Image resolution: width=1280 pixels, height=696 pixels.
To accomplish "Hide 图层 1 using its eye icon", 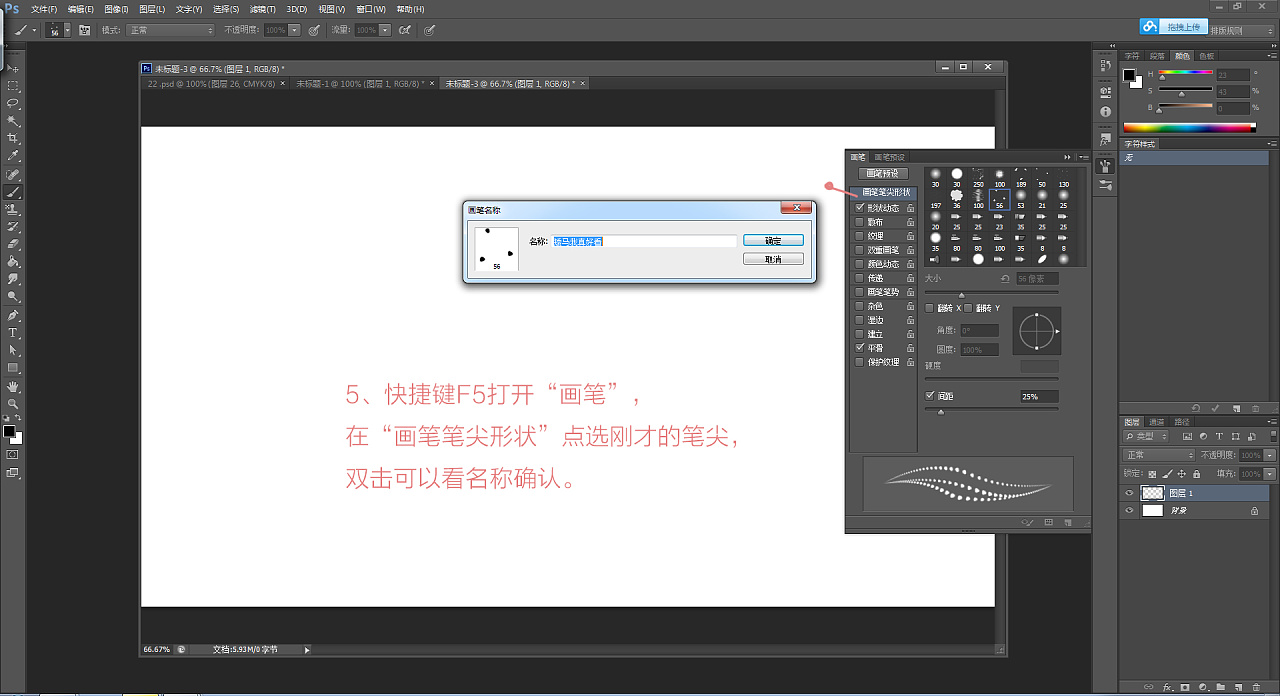I will click(1129, 493).
